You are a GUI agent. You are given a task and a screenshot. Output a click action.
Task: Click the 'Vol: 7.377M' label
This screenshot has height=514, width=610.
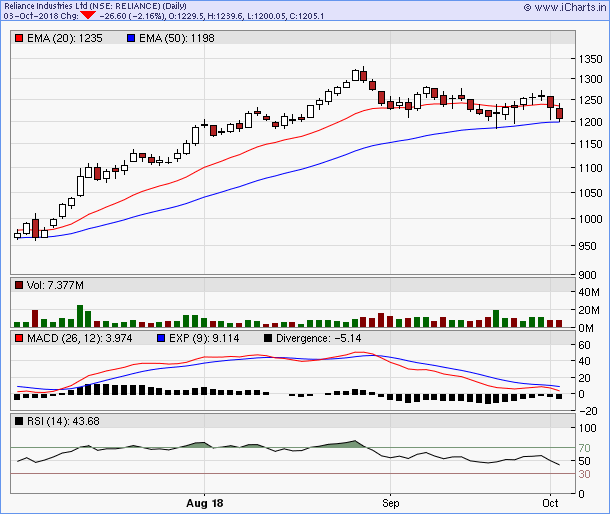point(55,285)
